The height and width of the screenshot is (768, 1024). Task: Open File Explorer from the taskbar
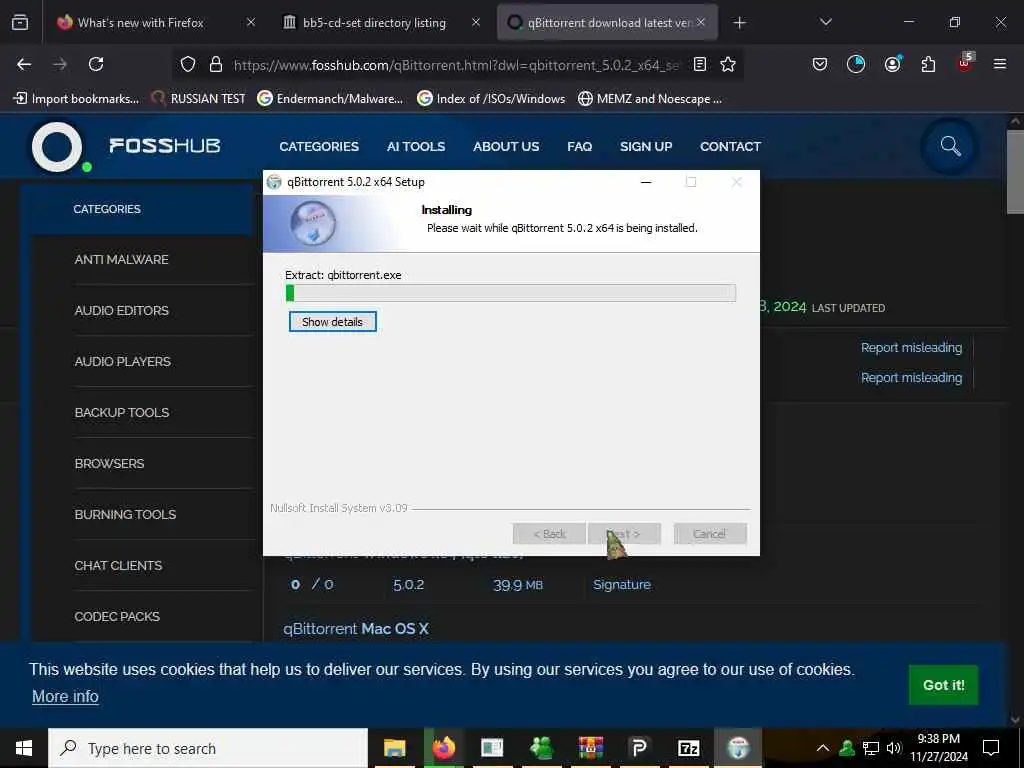tap(394, 748)
